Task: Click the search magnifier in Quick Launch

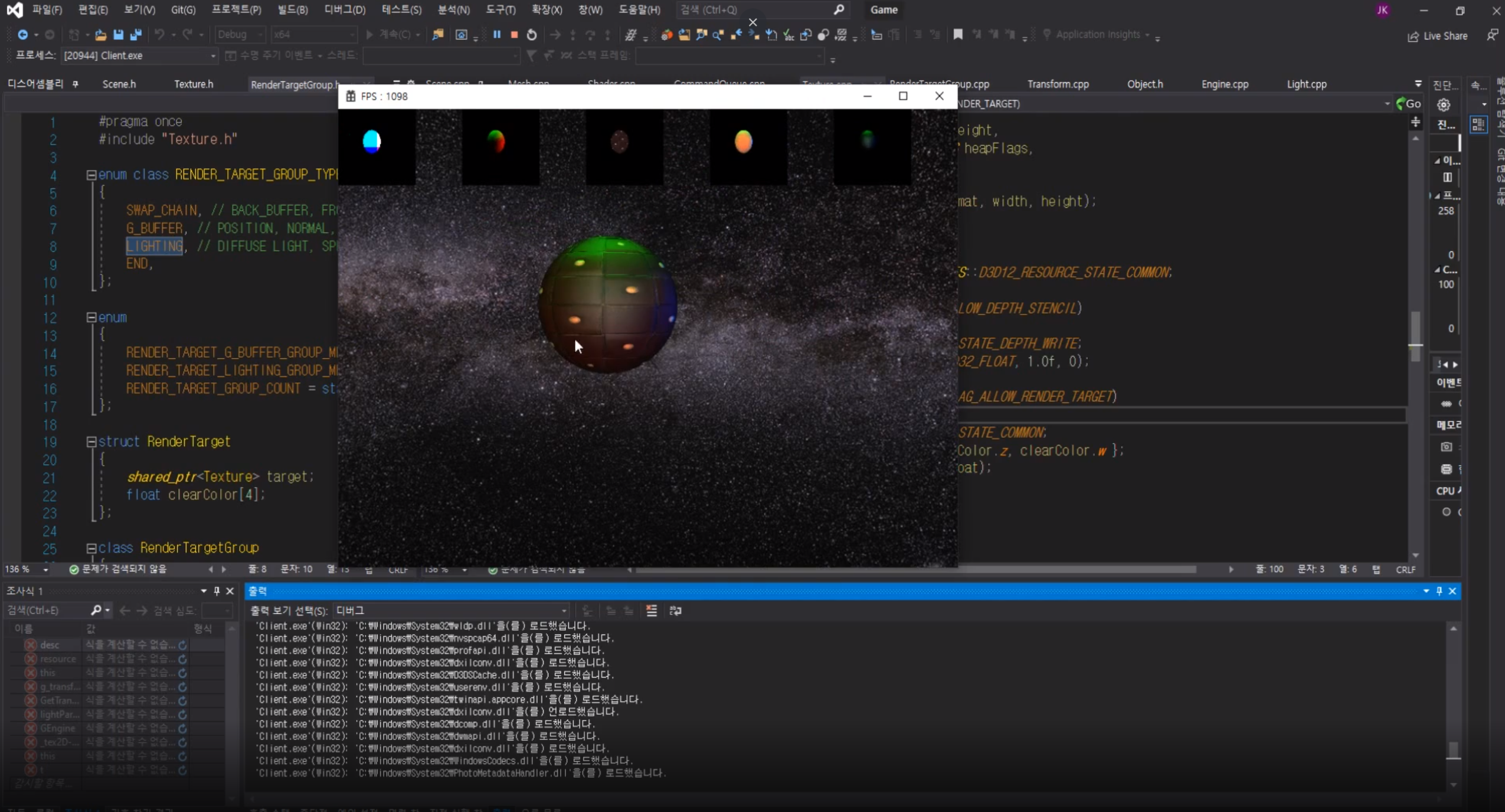Action: click(839, 9)
